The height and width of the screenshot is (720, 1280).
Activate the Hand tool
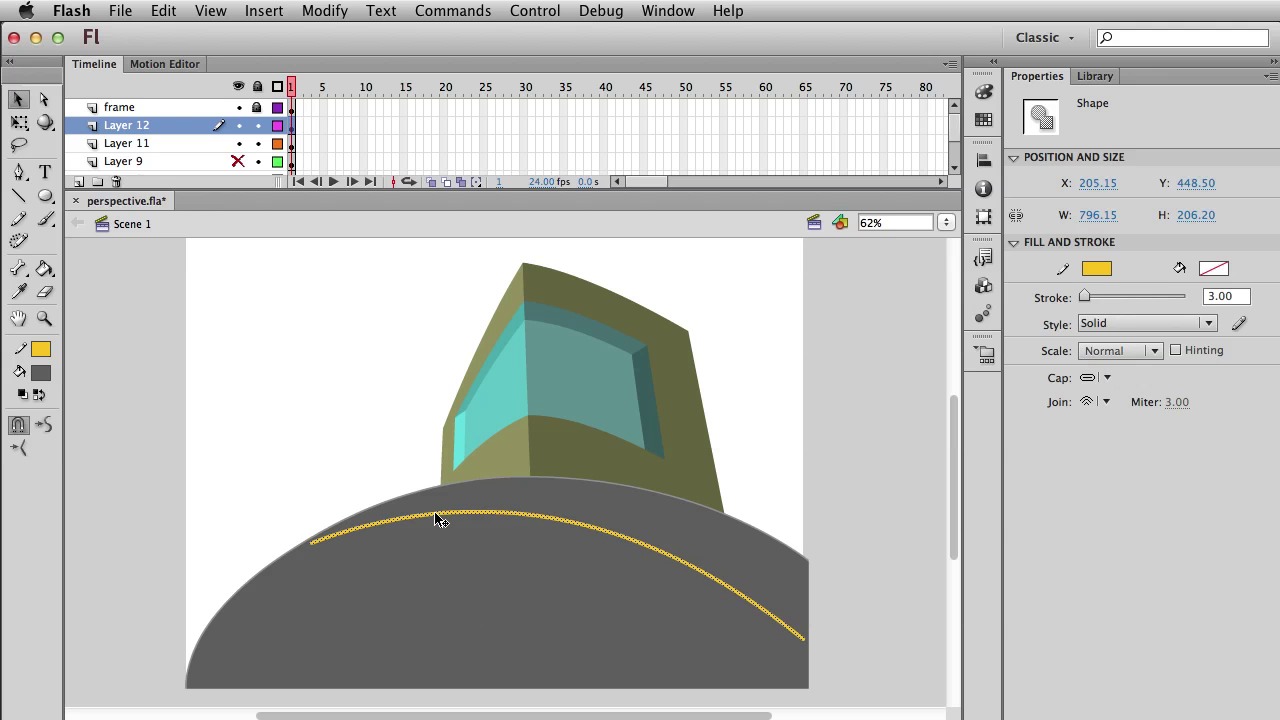tap(19, 318)
